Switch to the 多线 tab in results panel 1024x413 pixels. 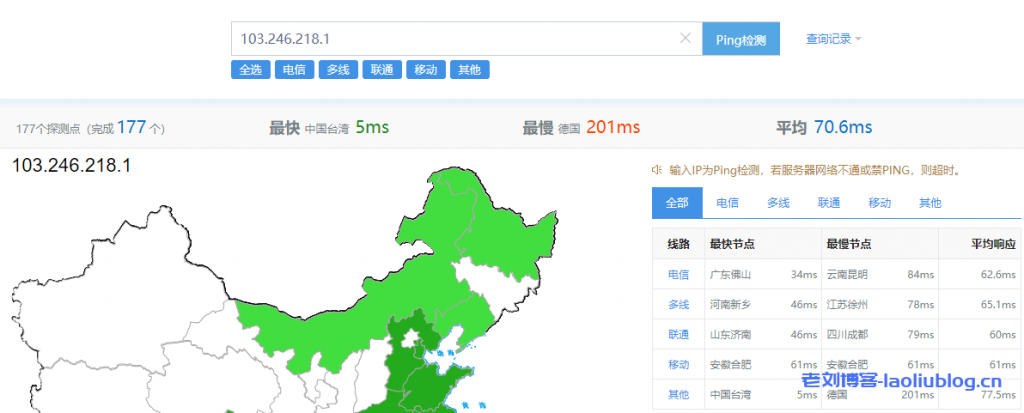pyautogui.click(x=778, y=203)
